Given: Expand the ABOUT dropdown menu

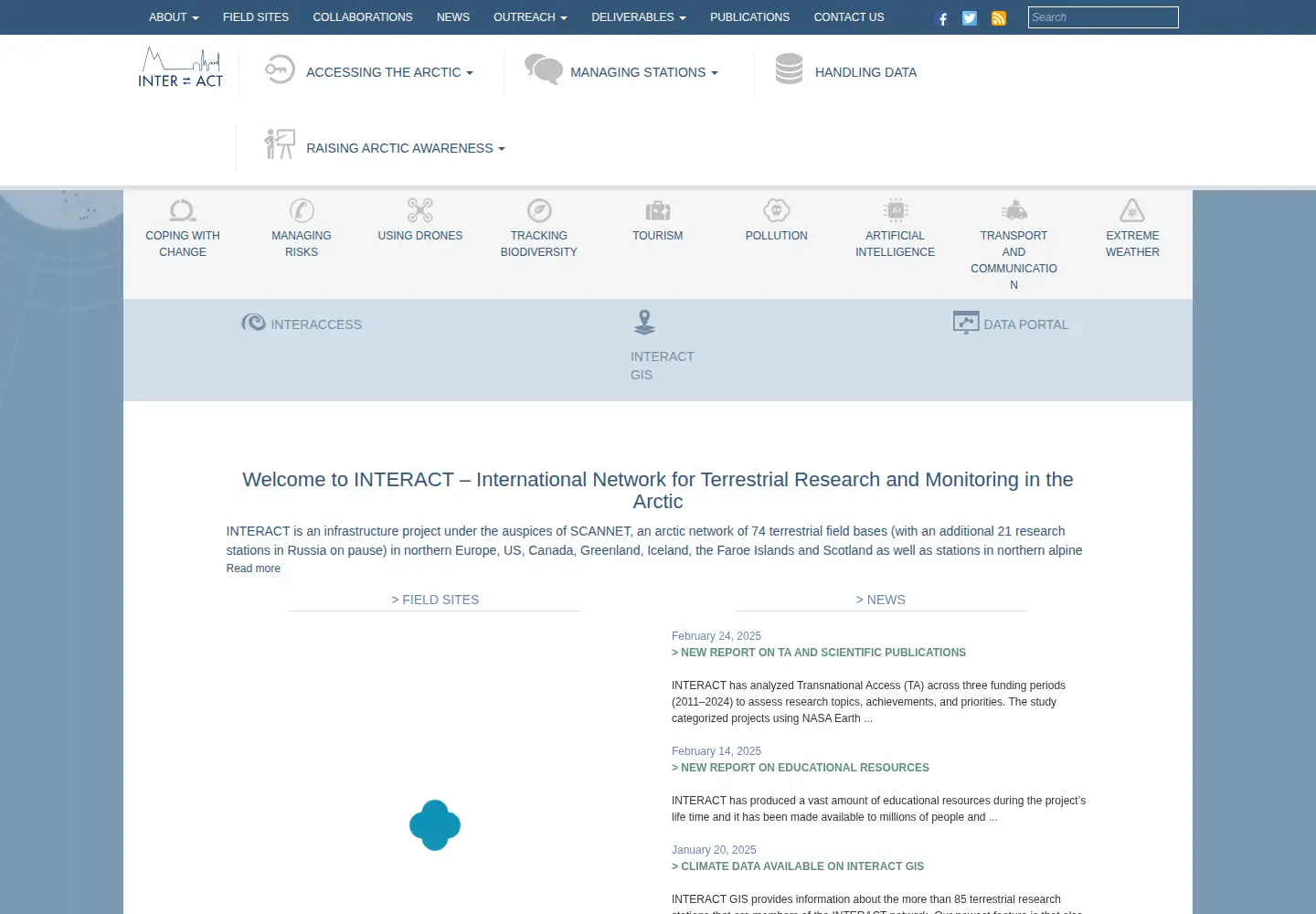Looking at the screenshot, I should (x=174, y=17).
